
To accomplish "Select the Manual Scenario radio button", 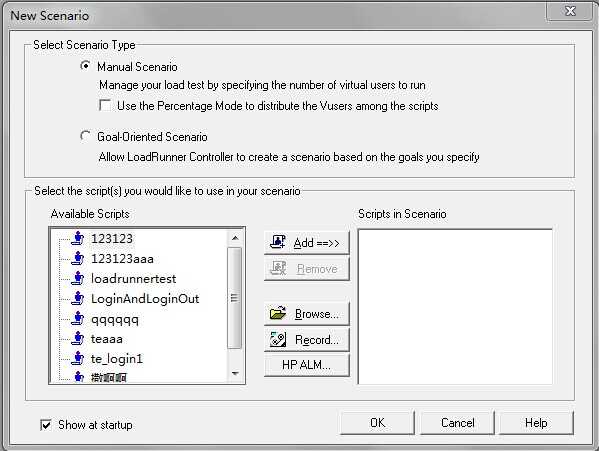I will (x=86, y=66).
